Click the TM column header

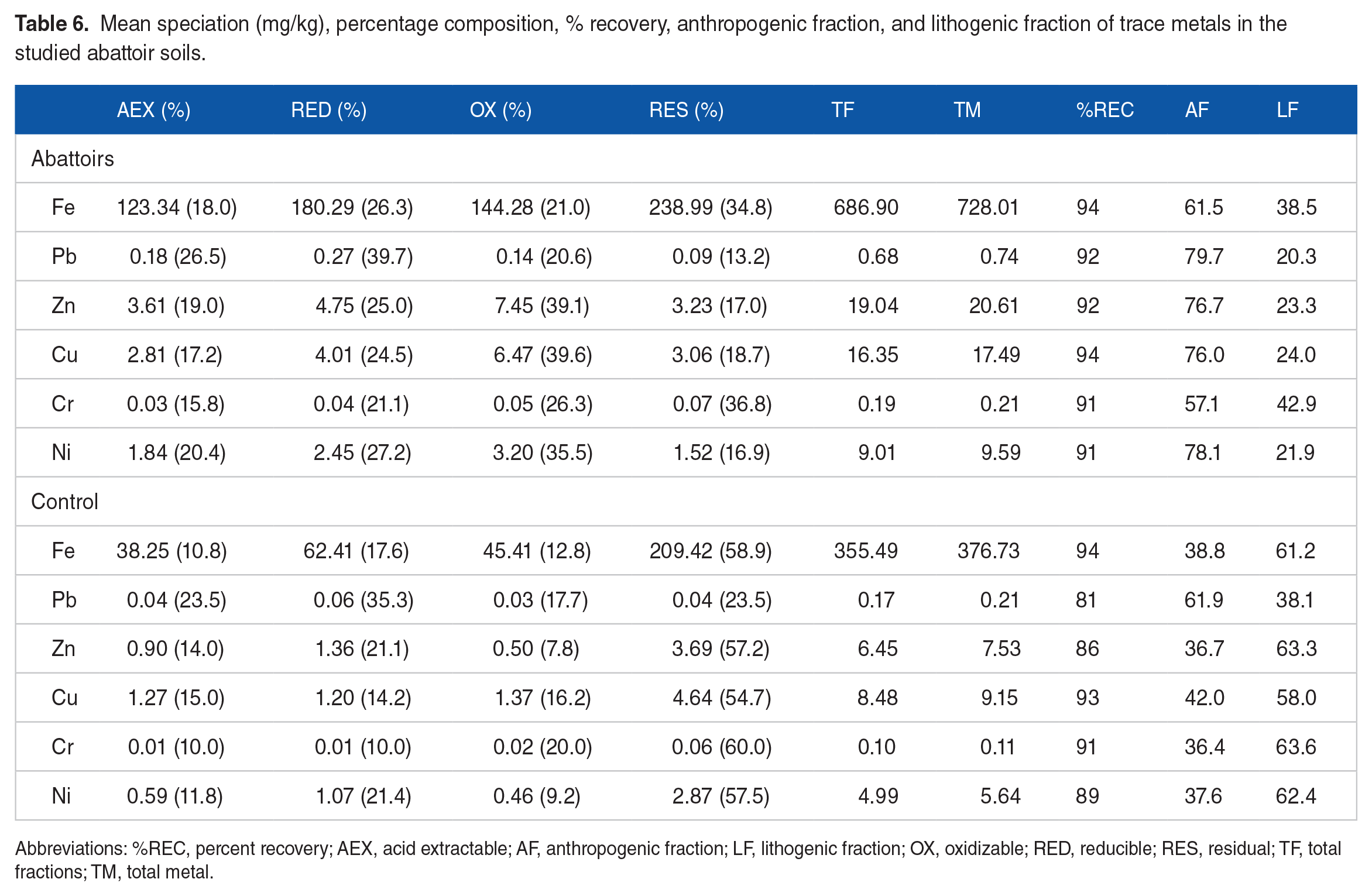[967, 110]
